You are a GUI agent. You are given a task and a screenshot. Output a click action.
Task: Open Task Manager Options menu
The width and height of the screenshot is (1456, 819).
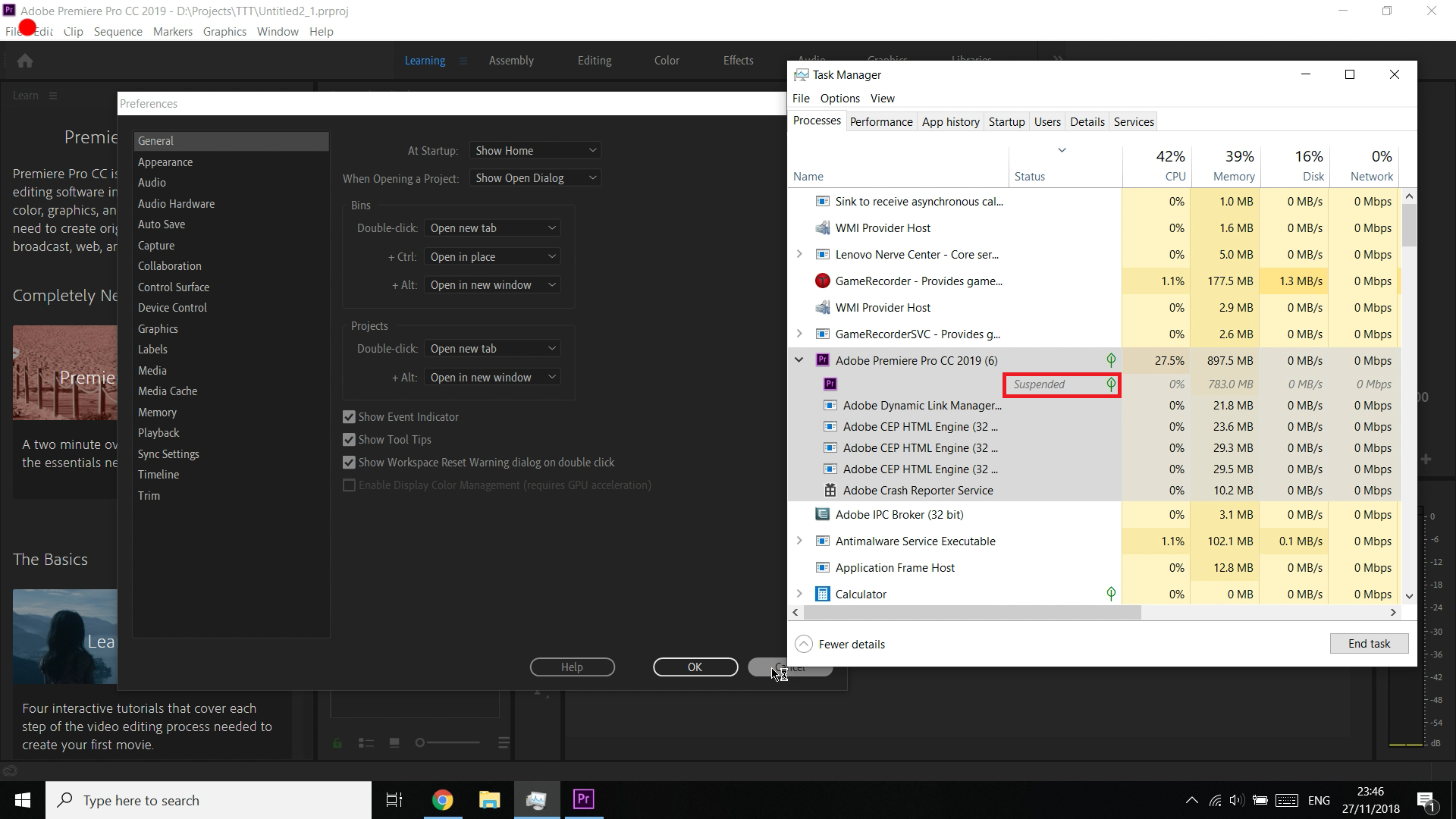839,98
